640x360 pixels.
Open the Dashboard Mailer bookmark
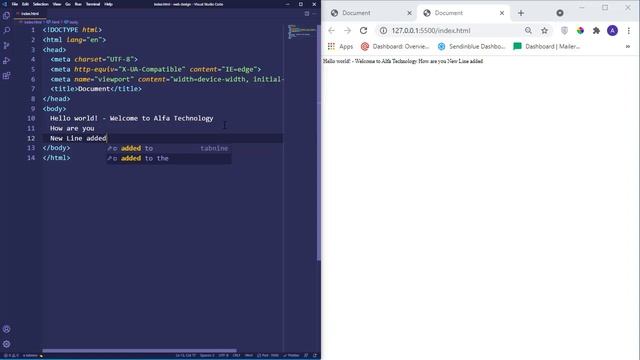547,47
